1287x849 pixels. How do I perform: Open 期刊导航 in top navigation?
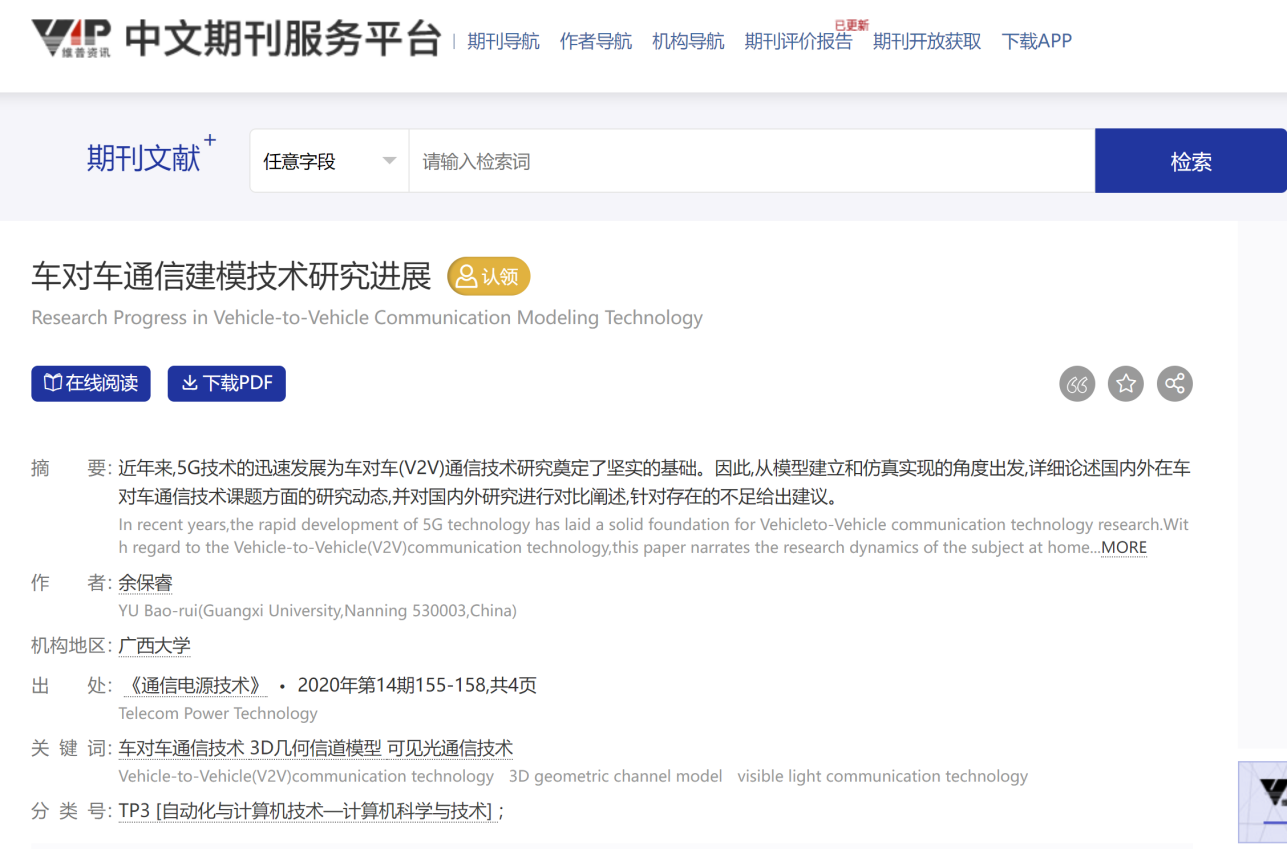(x=503, y=41)
